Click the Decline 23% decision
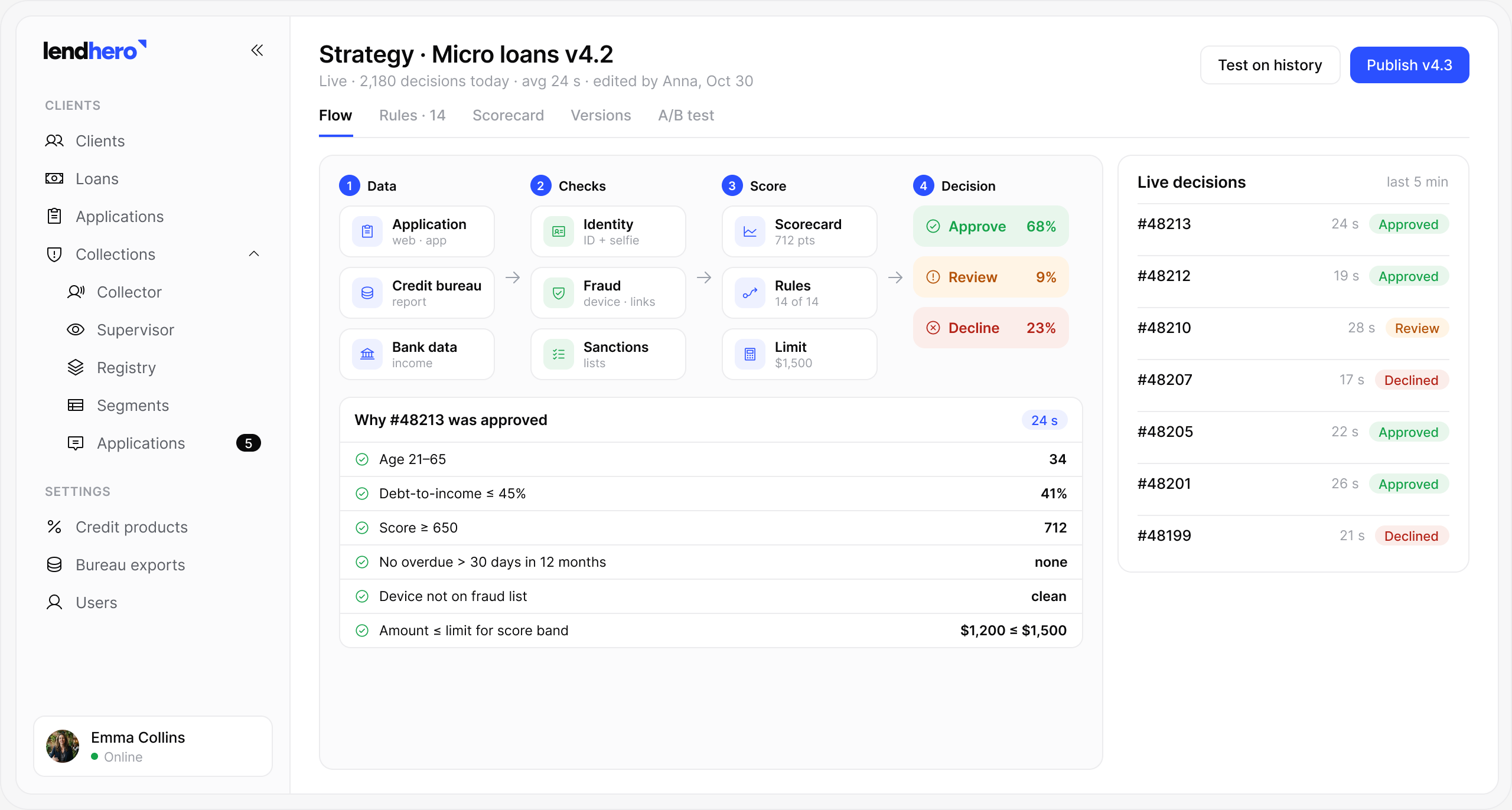Viewport: 1512px width, 810px height. pyautogui.click(x=990, y=328)
